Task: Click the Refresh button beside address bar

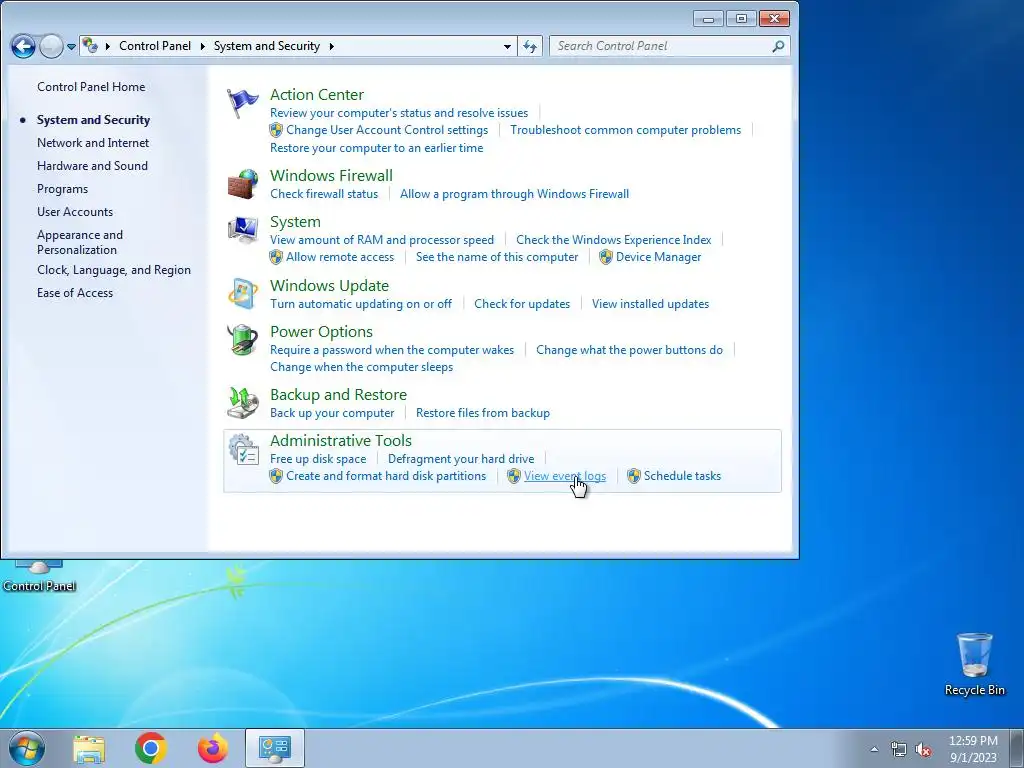Action: 530,46
